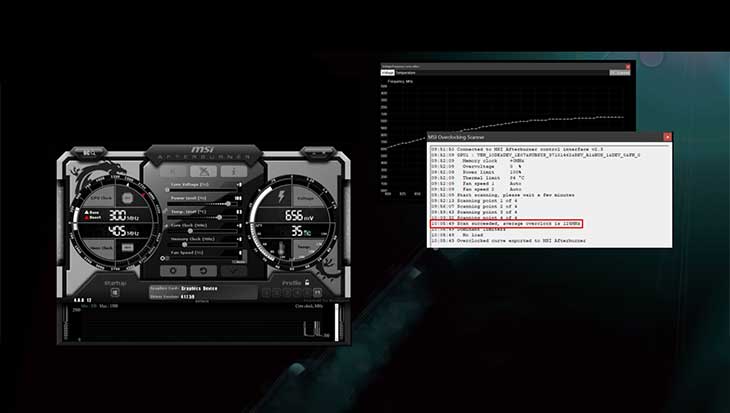Viewport: 730px width, 413px height.
Task: Click the profile save icon button
Action: [318, 292]
